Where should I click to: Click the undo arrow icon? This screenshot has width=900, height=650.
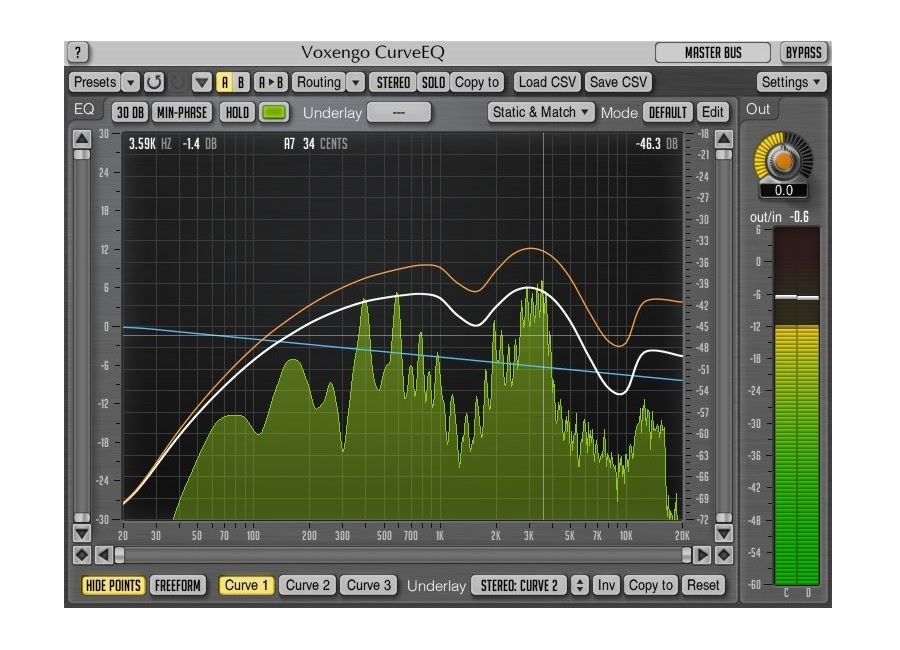154,82
